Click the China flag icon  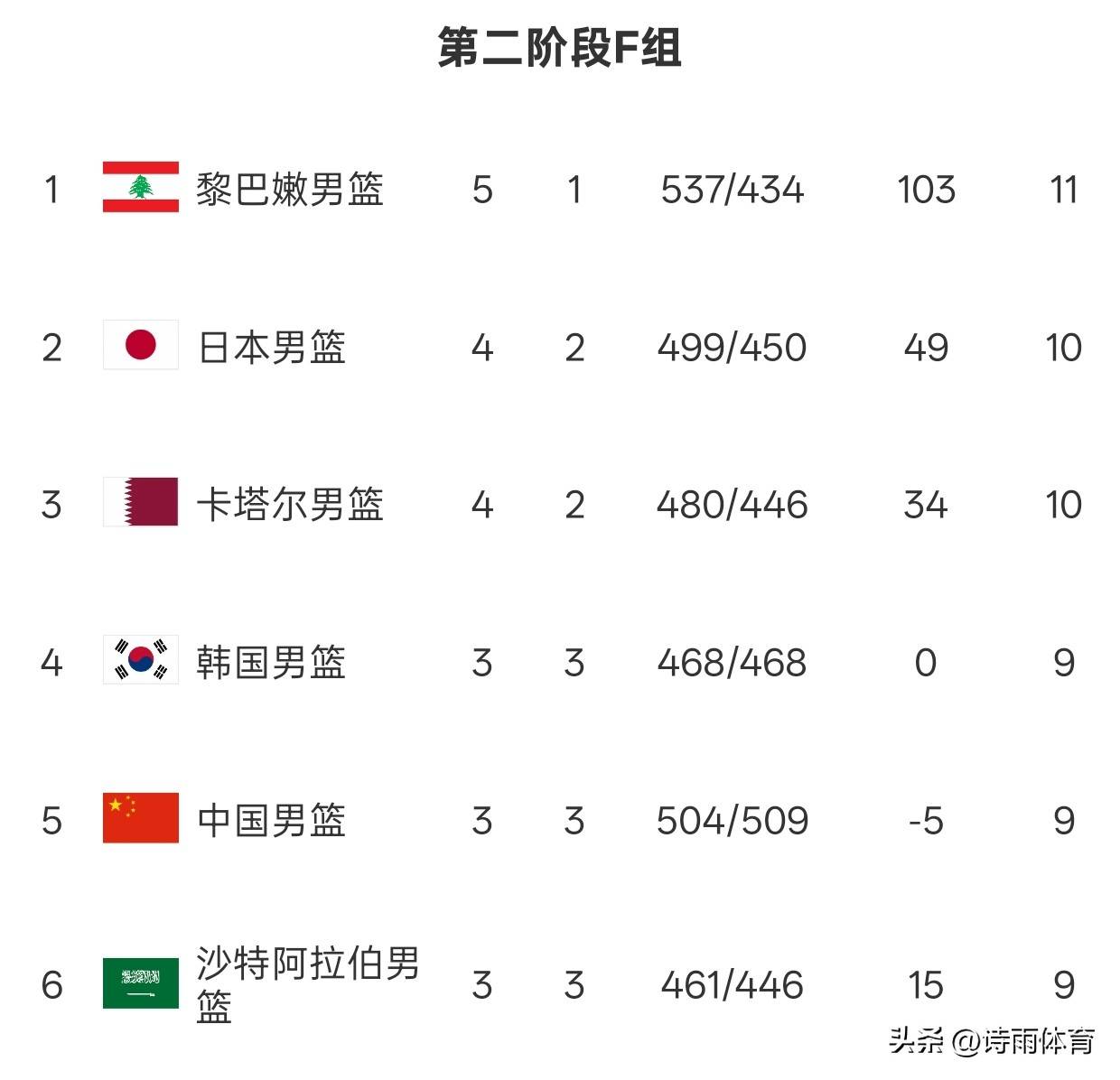click(x=141, y=818)
